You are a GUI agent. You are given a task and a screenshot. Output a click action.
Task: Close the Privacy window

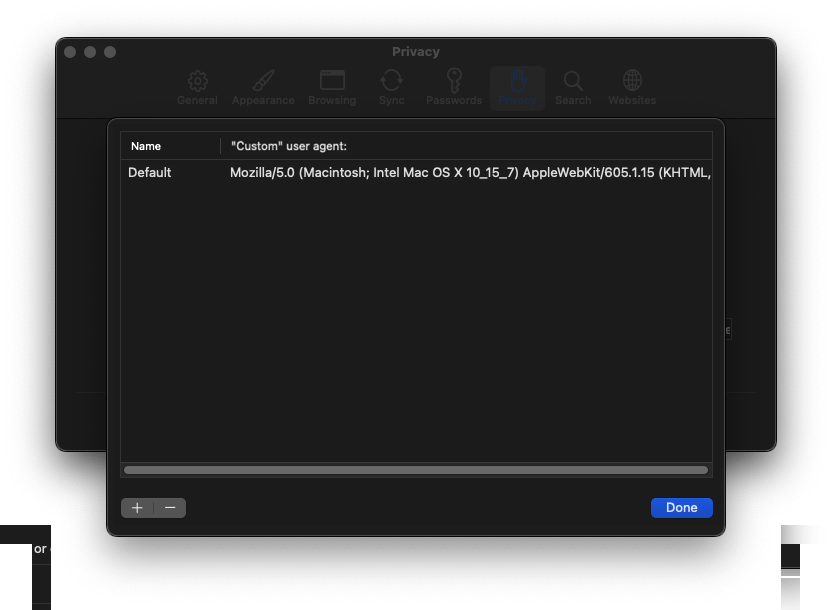click(x=71, y=52)
